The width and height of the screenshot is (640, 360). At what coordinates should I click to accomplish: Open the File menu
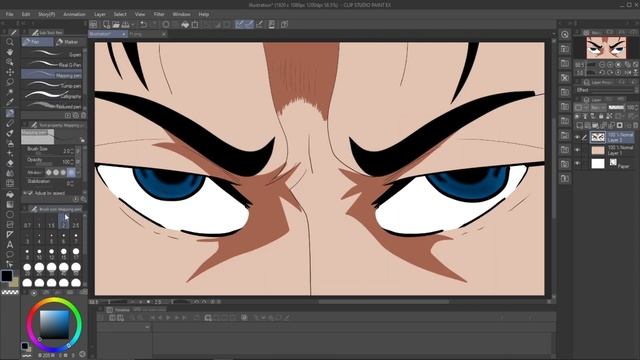click(x=9, y=14)
